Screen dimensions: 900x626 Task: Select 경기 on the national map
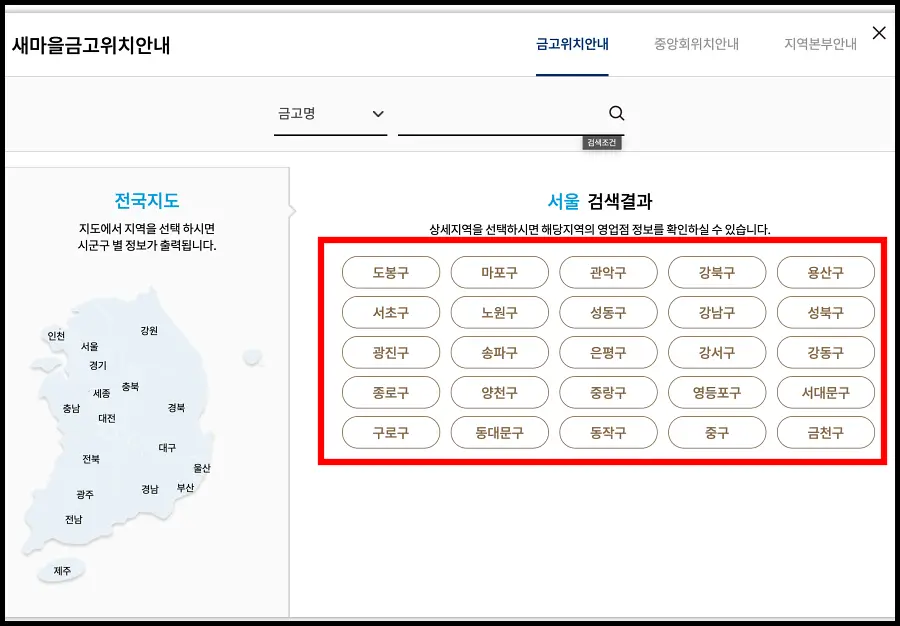click(x=98, y=366)
